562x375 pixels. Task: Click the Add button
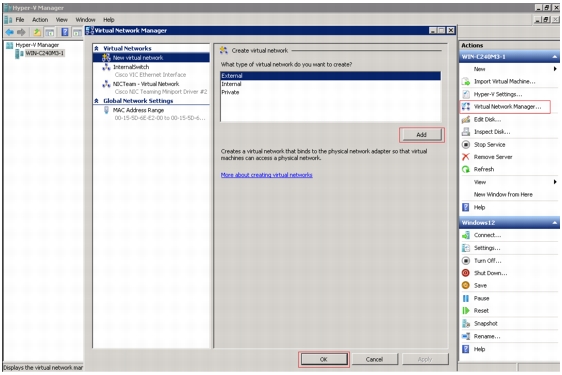(422, 135)
